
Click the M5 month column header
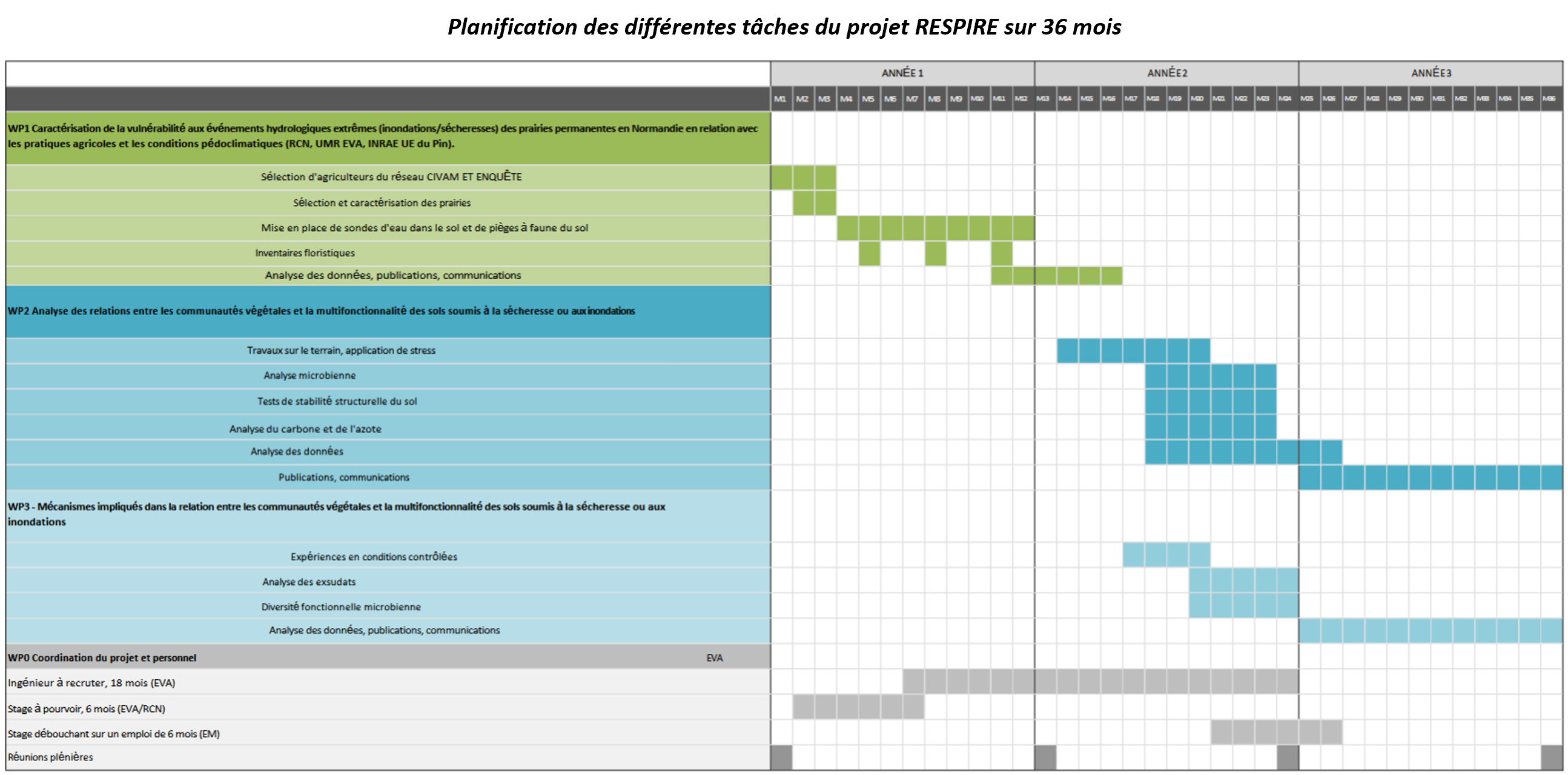(868, 99)
